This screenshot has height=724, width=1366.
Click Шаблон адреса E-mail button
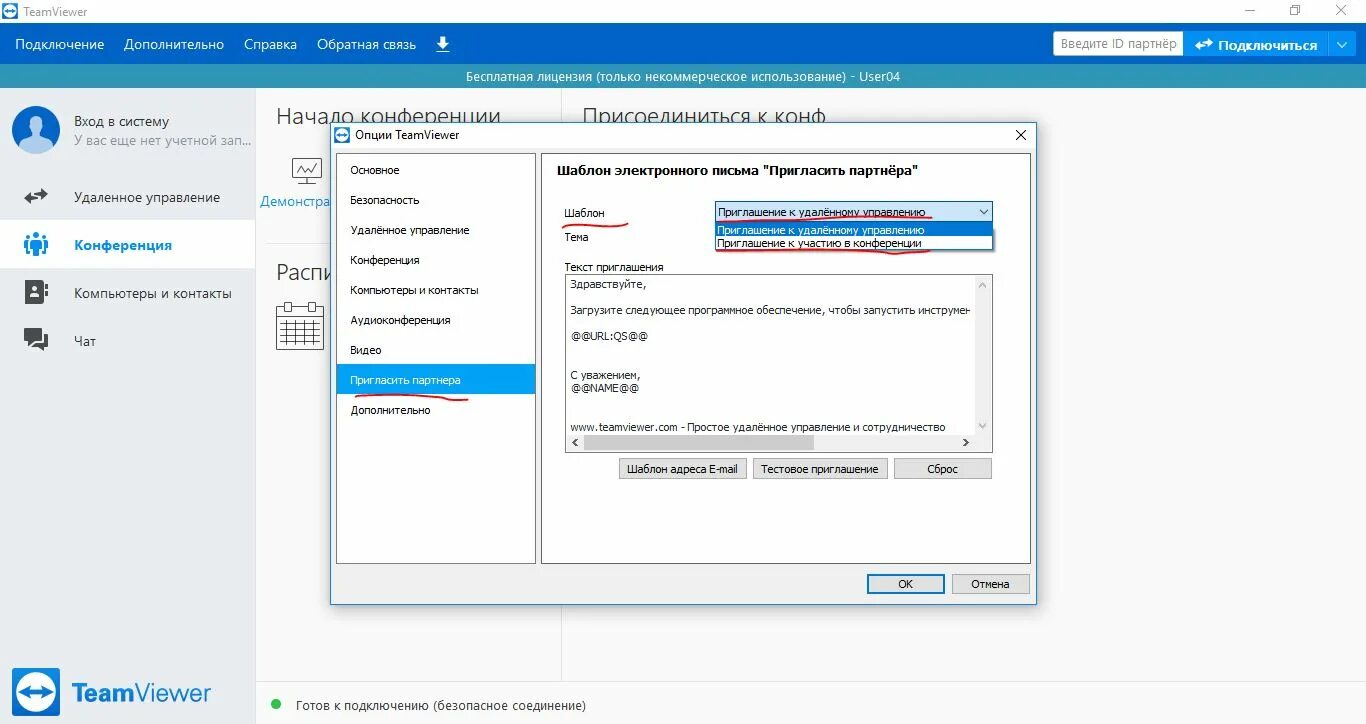682,469
